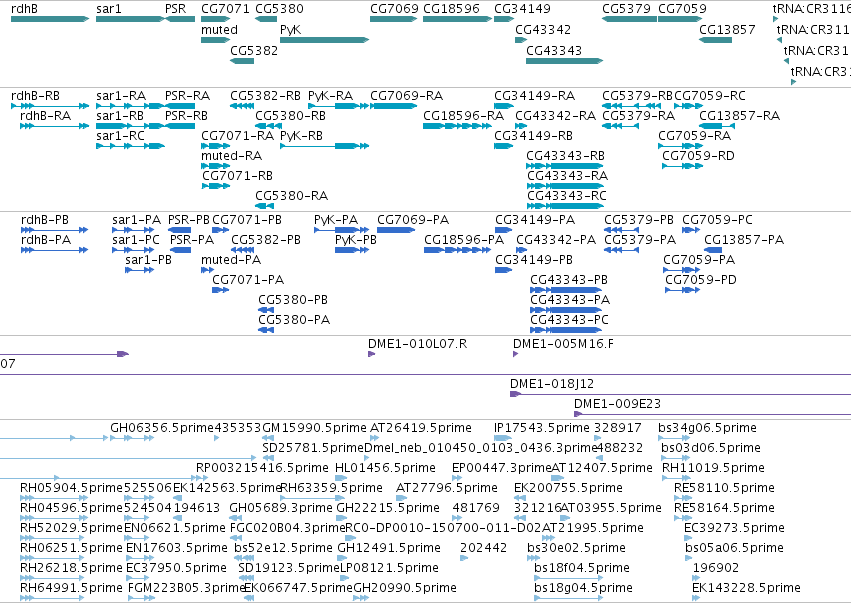Click protein label 'sar1-PC'
This screenshot has width=851, height=603.
136,240
